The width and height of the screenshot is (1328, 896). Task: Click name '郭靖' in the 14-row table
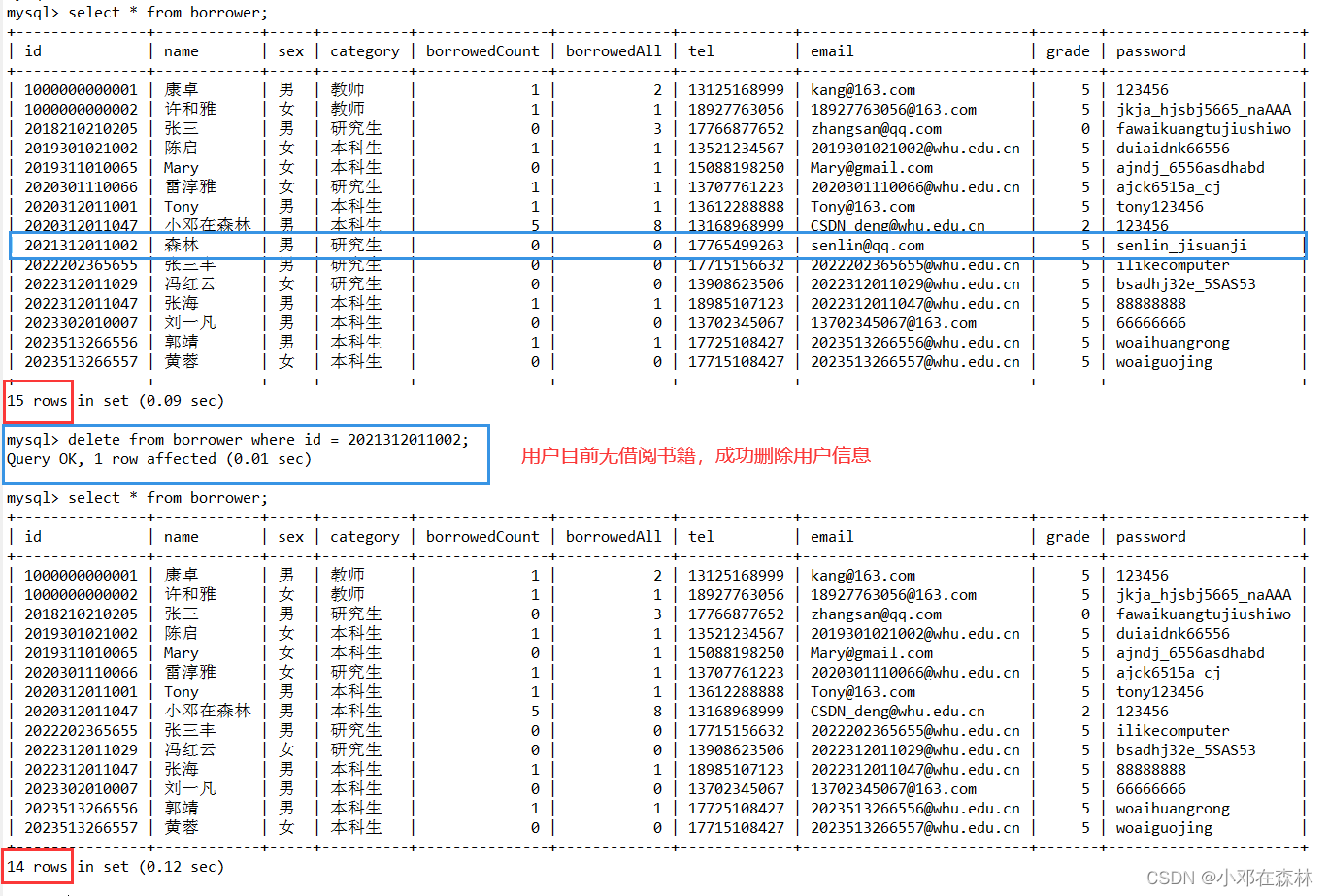click(x=182, y=809)
